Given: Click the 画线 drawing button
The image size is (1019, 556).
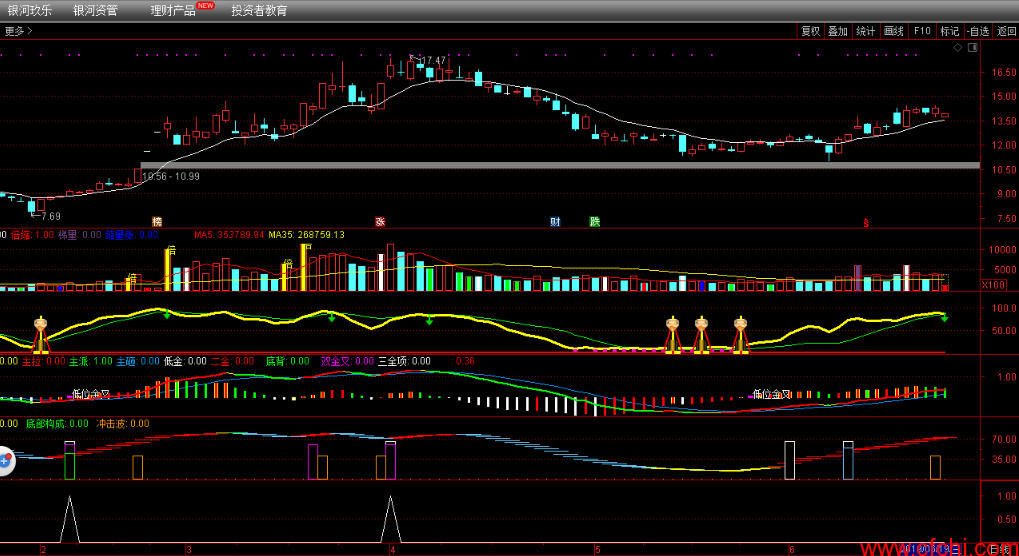Looking at the screenshot, I should tap(894, 31).
